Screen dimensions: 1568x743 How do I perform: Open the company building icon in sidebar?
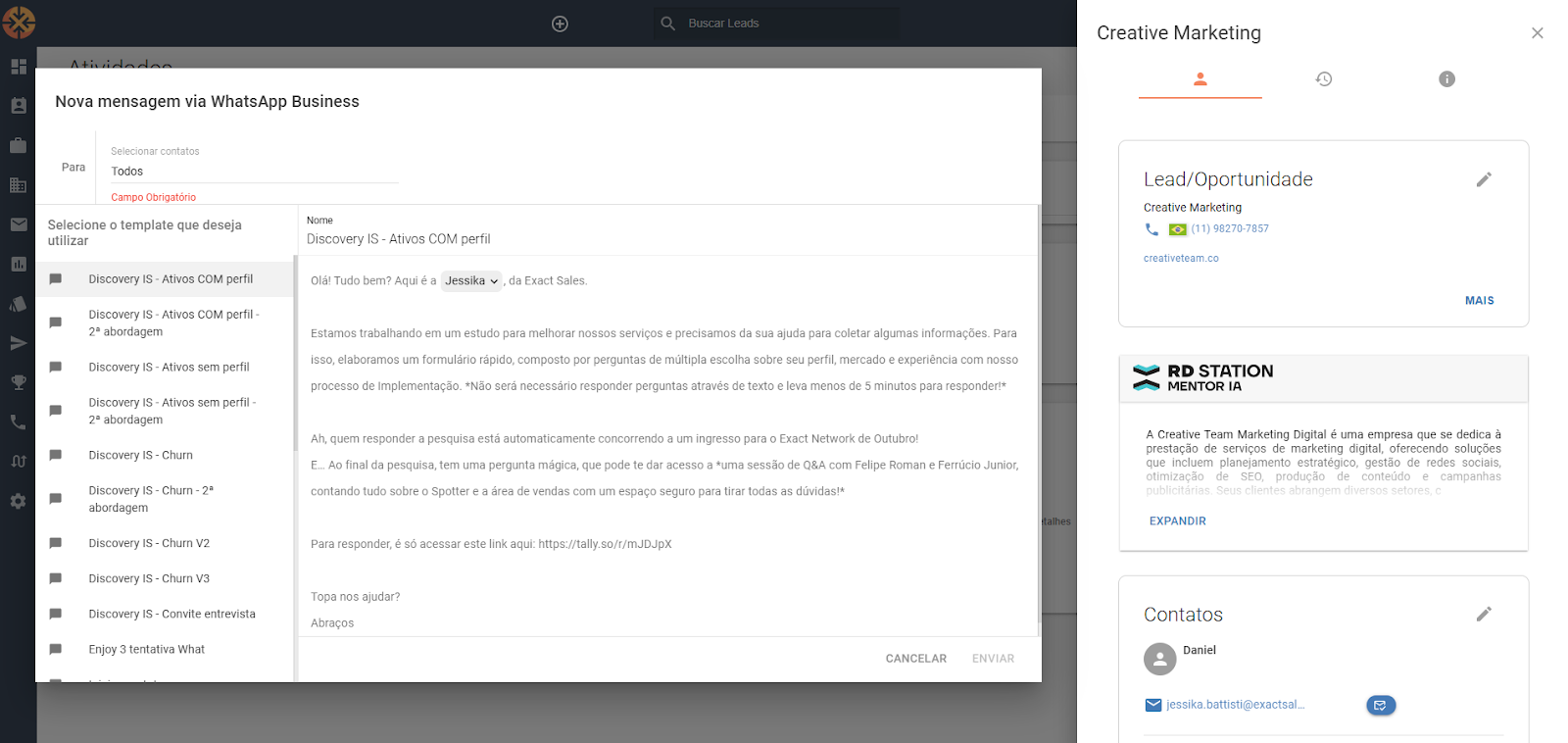[x=19, y=185]
